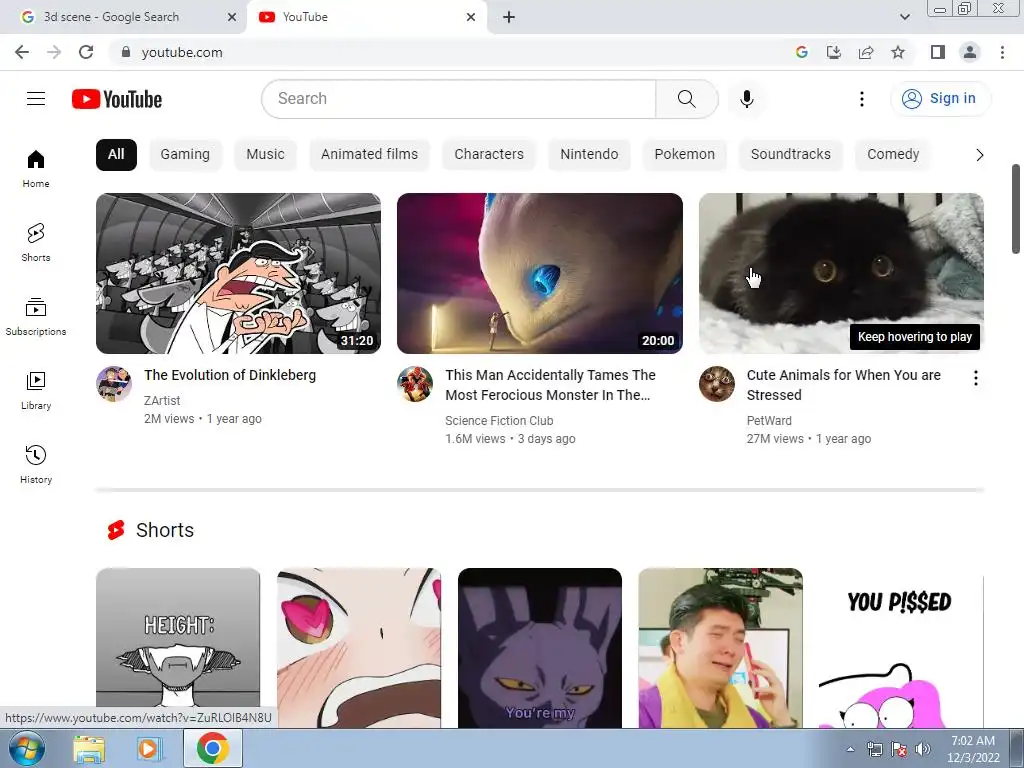Image resolution: width=1024 pixels, height=768 pixels.
Task: Open YouTube settings three-dot menu
Action: tap(862, 99)
